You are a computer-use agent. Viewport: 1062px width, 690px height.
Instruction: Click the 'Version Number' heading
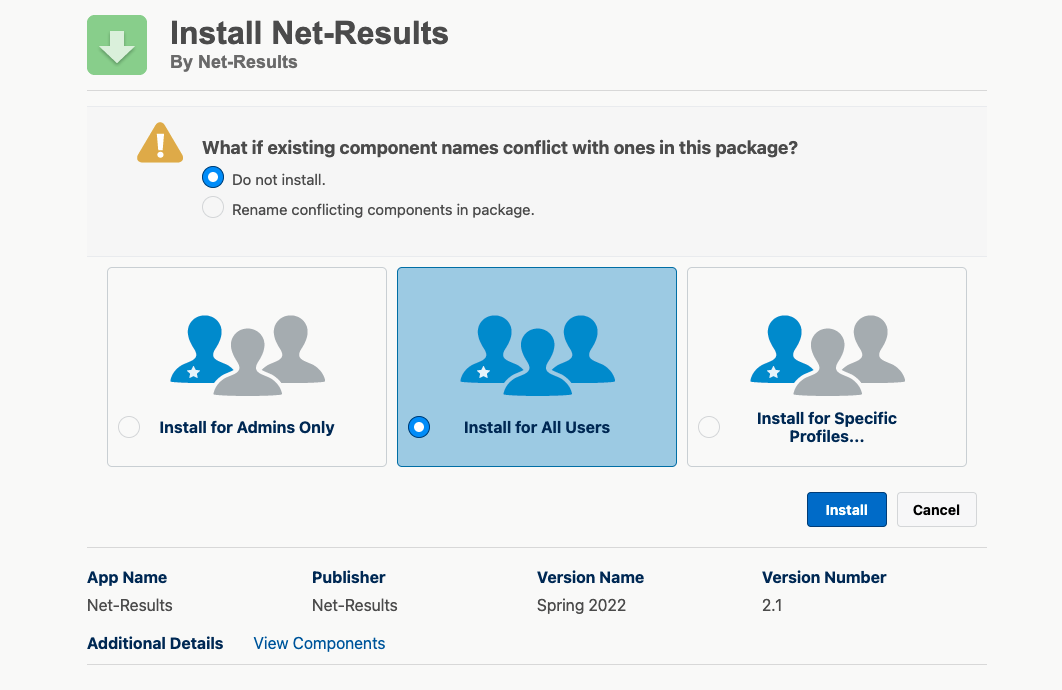point(824,578)
